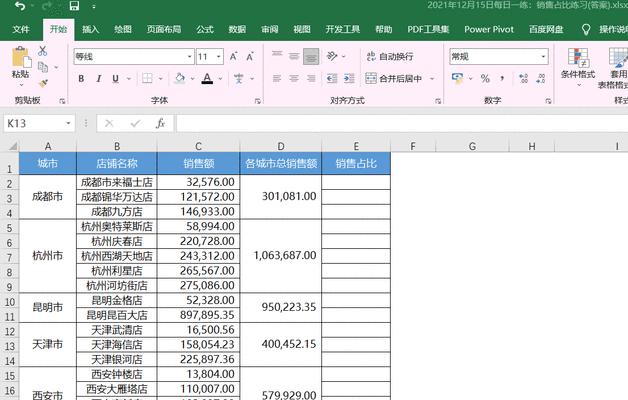Open fill color dropdown arrow

tap(192, 78)
